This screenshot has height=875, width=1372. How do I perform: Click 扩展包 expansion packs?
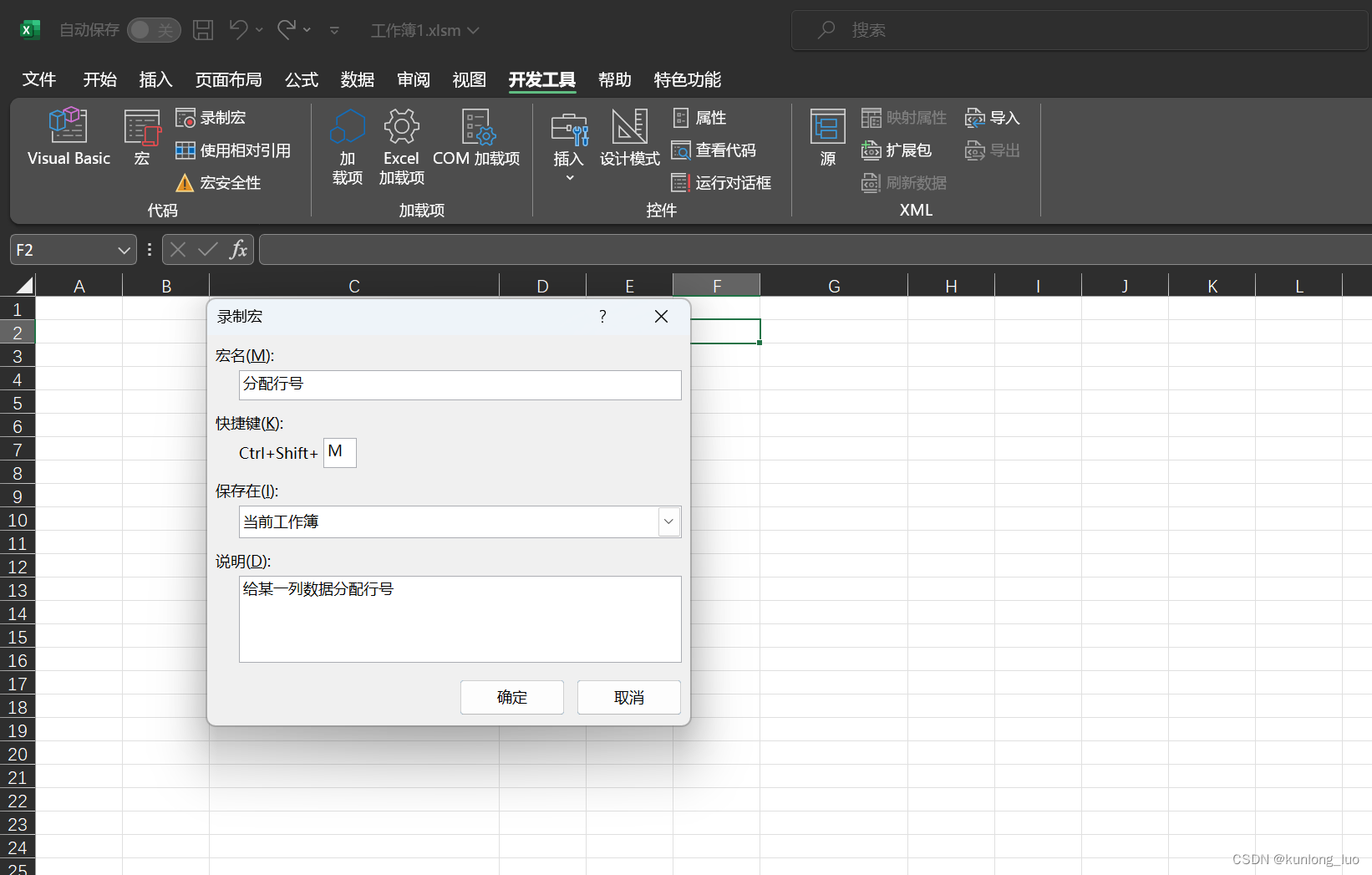click(x=897, y=150)
